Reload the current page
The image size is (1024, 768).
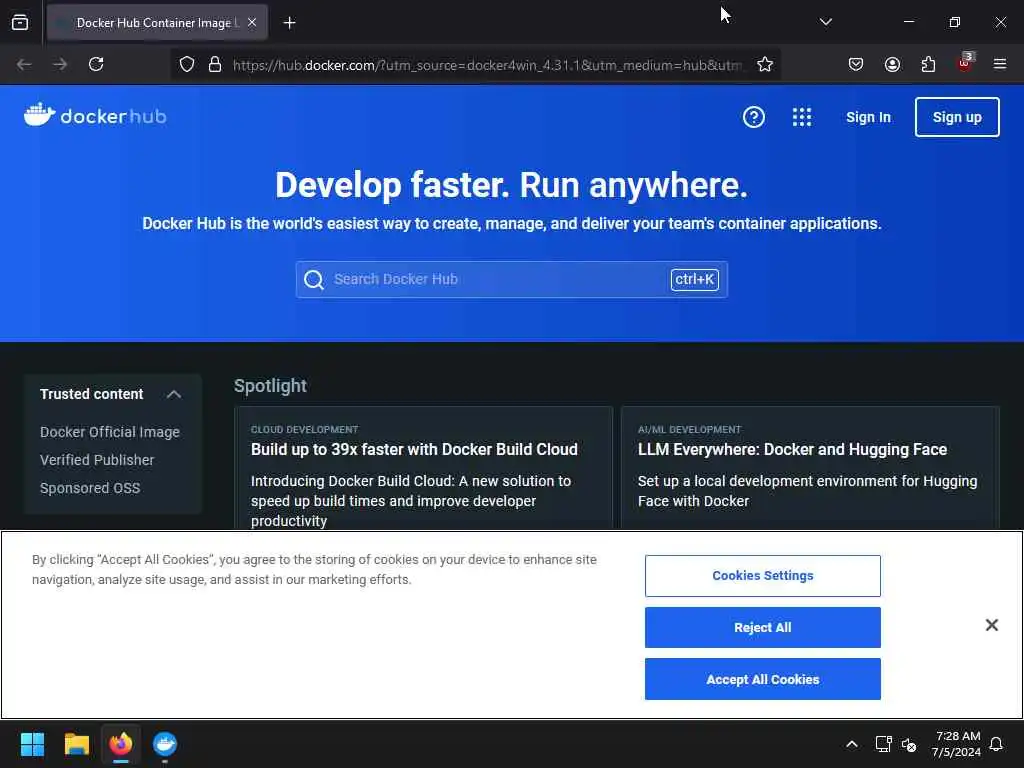point(96,64)
